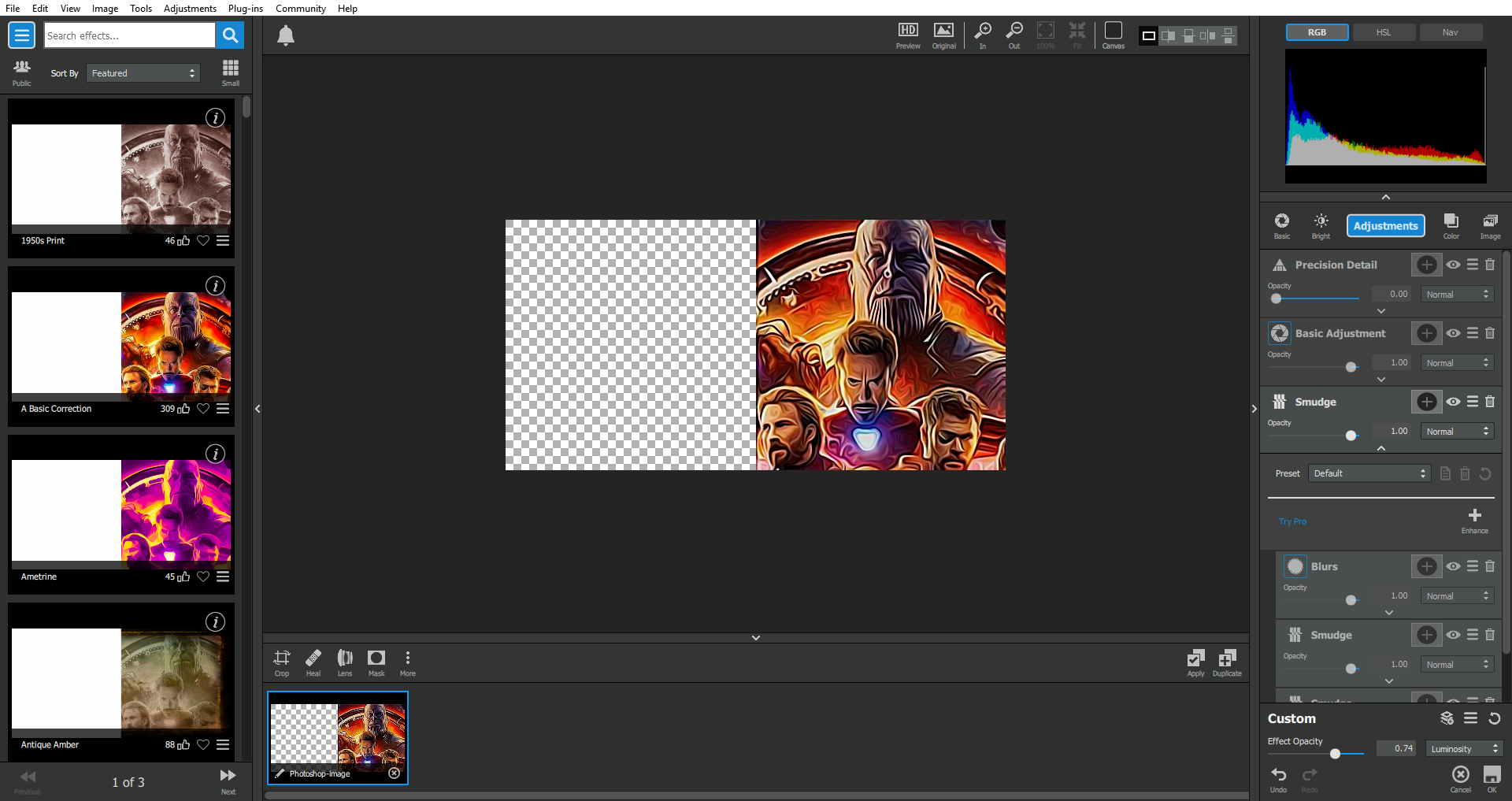Open the Preset Default dropdown
This screenshot has width=1512, height=801.
click(1369, 473)
